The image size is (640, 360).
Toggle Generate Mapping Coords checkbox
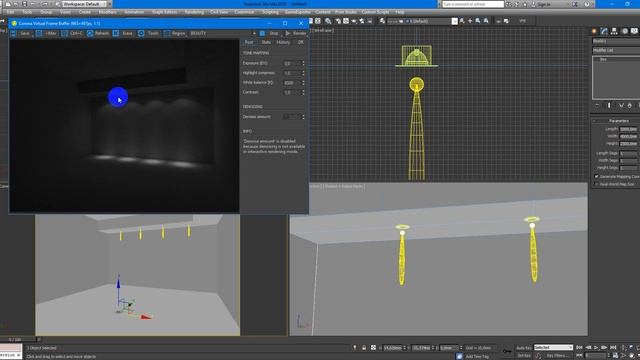[x=596, y=177]
